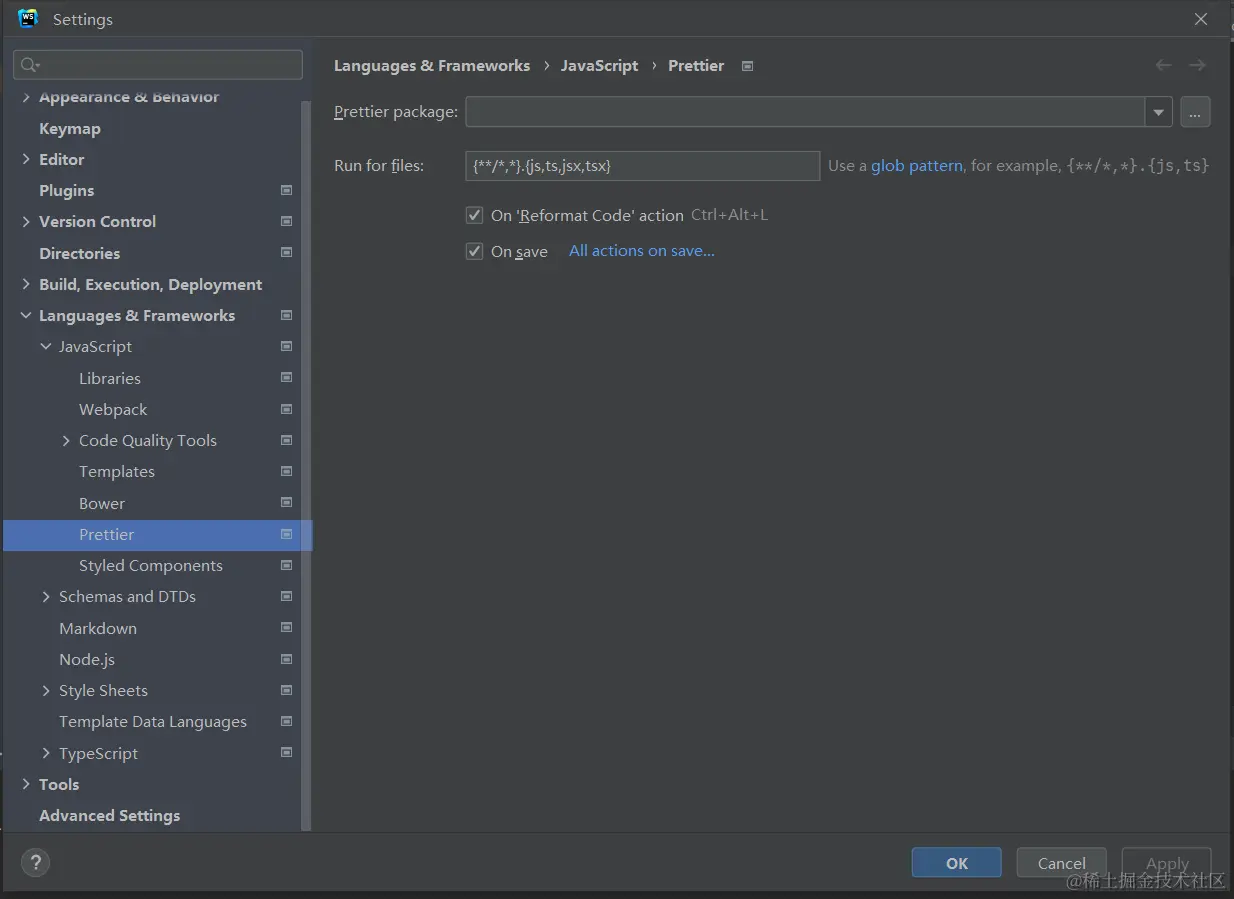This screenshot has width=1234, height=899.
Task: Collapse Languages & Frameworks section
Action: pos(26,315)
